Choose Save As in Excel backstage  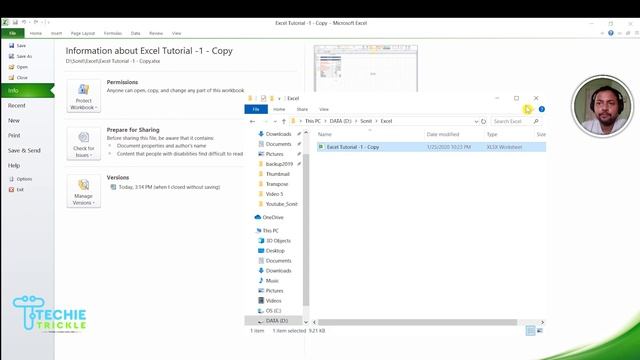click(20, 56)
